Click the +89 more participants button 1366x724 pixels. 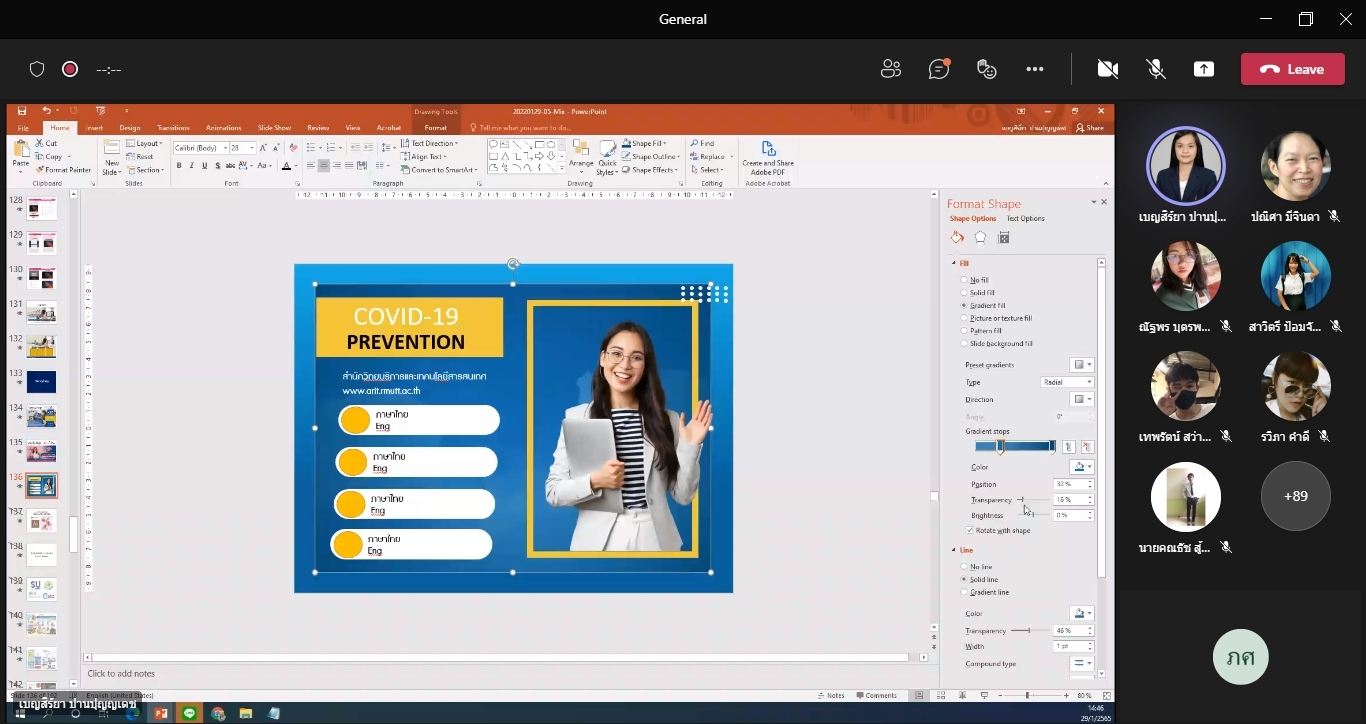coord(1295,496)
